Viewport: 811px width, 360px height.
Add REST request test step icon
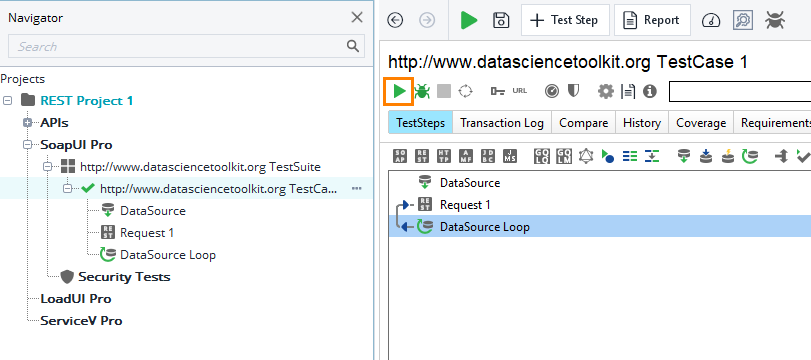pyautogui.click(x=422, y=156)
